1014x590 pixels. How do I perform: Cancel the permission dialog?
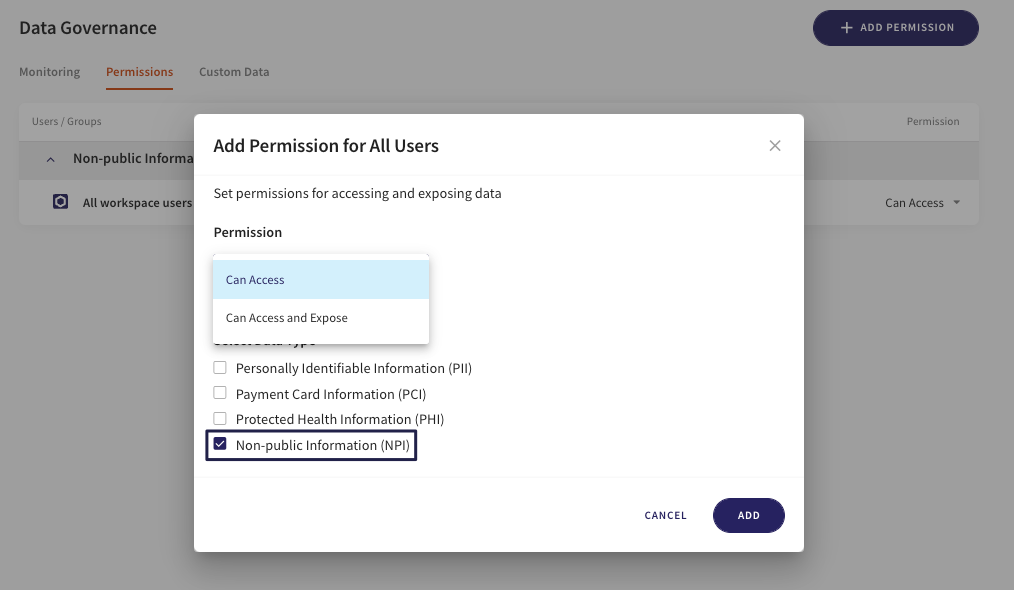pyautogui.click(x=665, y=516)
